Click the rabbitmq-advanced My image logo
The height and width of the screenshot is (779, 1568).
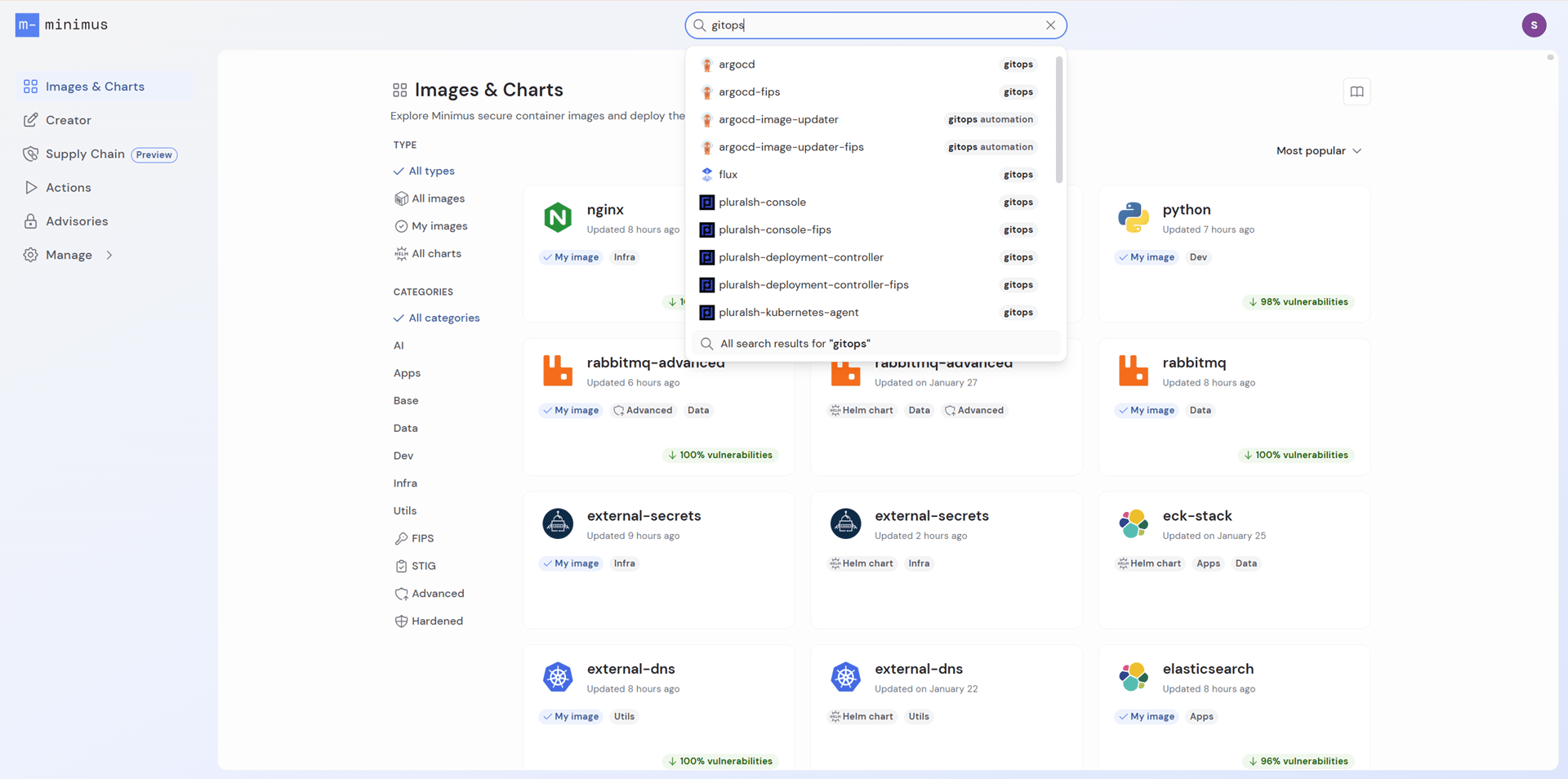click(x=558, y=371)
